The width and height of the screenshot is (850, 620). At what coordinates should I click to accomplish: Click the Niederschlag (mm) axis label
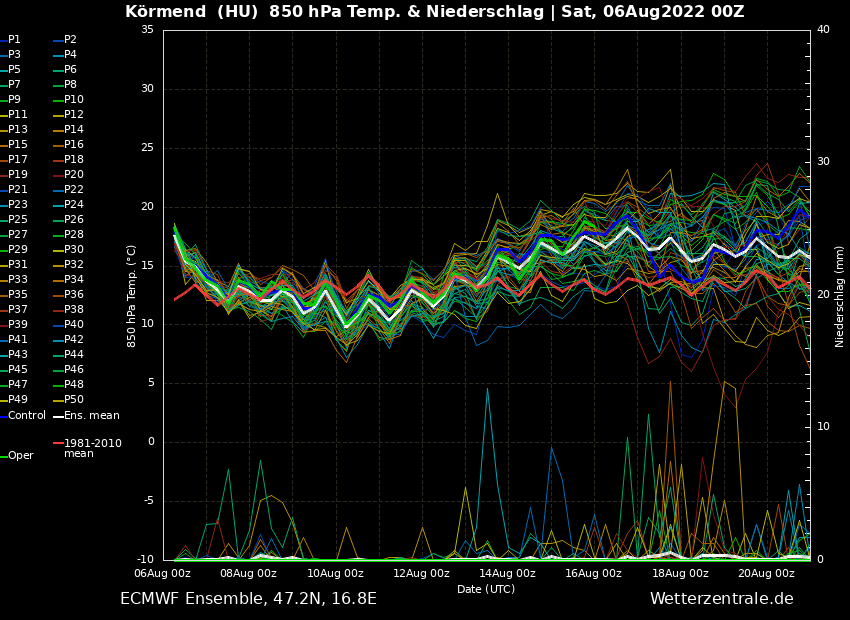(840, 296)
